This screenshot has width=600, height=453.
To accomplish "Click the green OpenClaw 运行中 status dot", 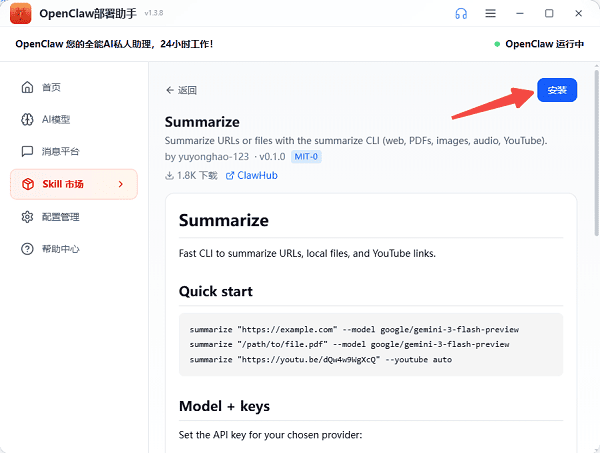I will pos(497,44).
